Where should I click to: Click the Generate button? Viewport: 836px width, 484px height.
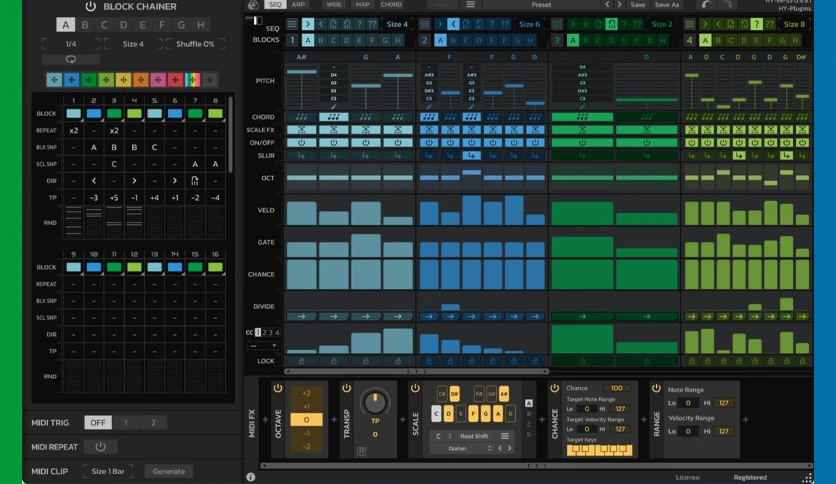click(168, 471)
